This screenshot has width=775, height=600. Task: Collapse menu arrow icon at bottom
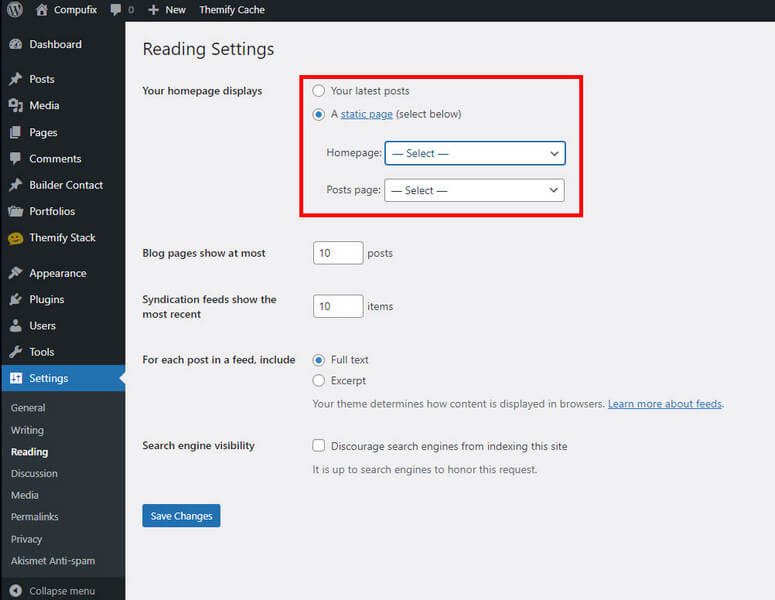tap(15, 591)
